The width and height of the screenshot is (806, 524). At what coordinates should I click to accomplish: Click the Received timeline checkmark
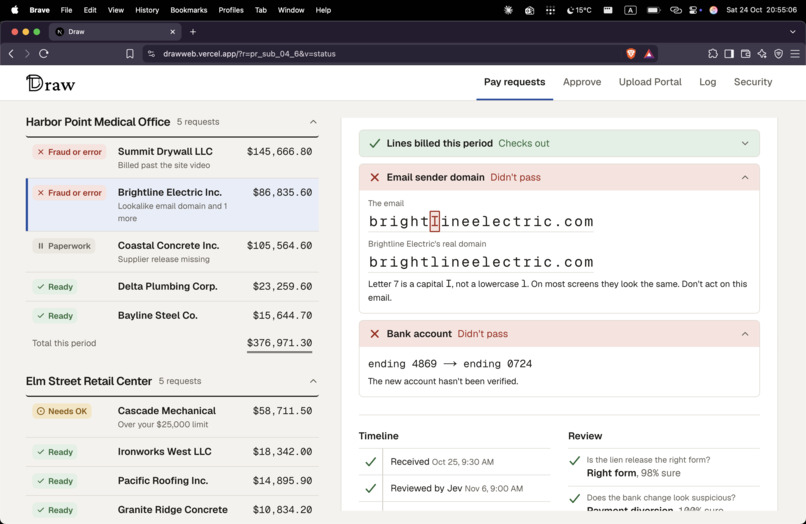371,462
